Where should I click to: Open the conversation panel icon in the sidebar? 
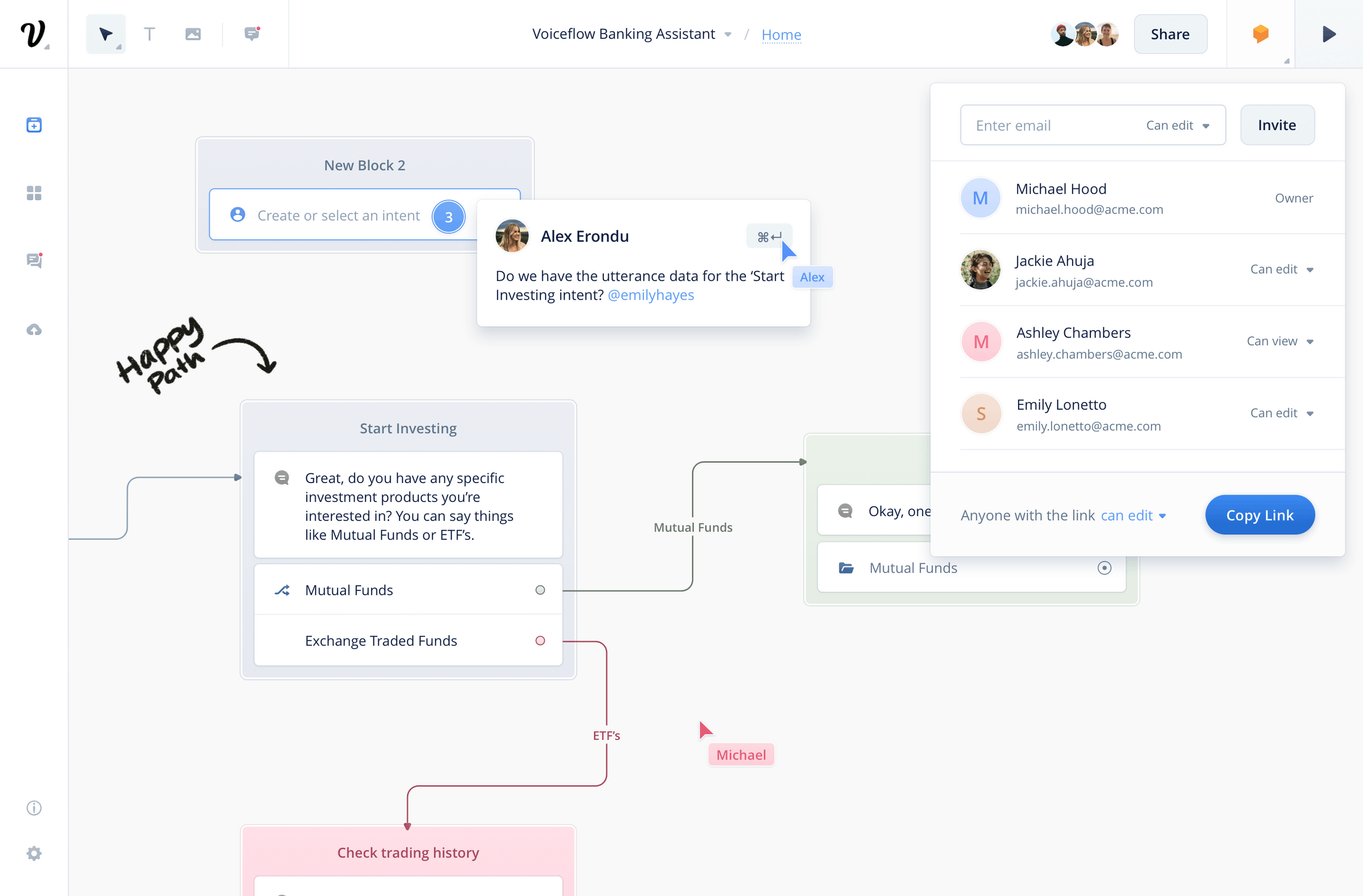(34, 260)
